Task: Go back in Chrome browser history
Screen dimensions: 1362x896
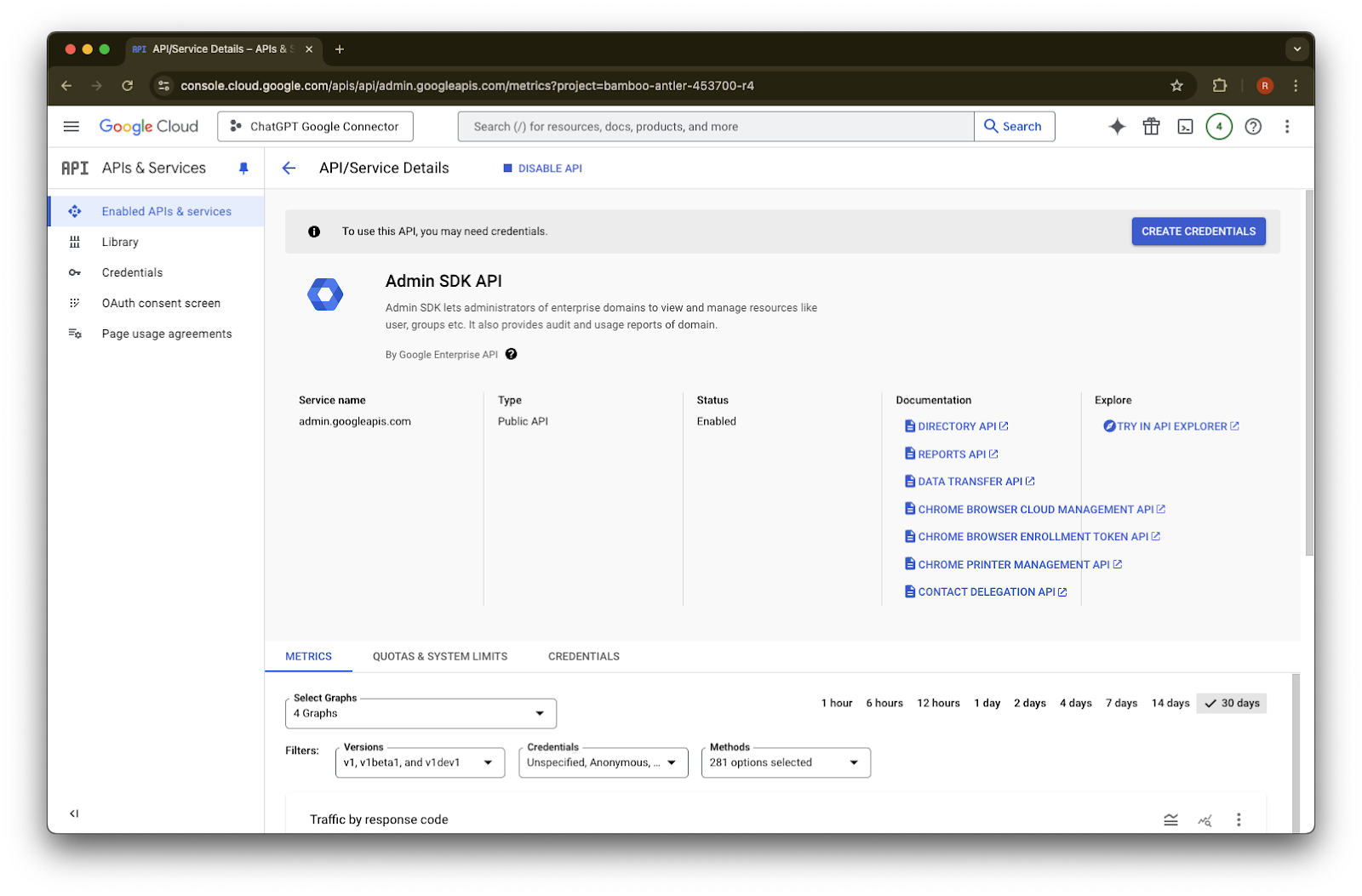Action: 66,85
